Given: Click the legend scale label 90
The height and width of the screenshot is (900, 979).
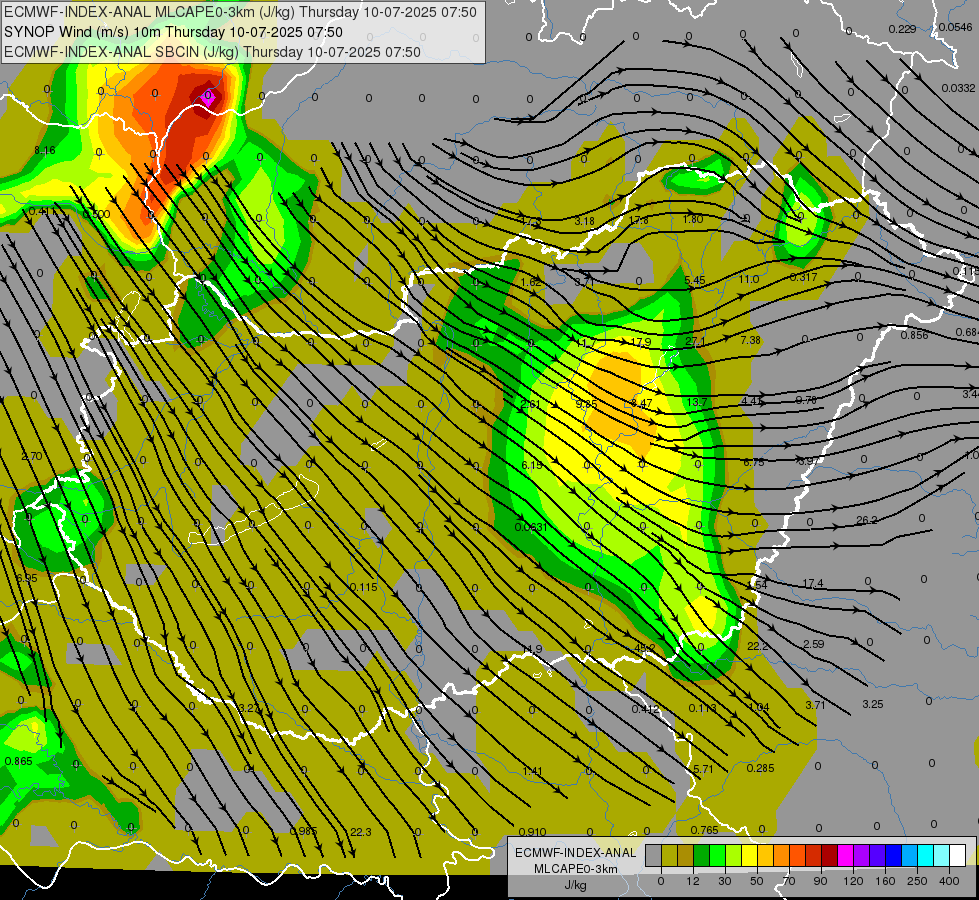Looking at the screenshot, I should pyautogui.click(x=820, y=881).
